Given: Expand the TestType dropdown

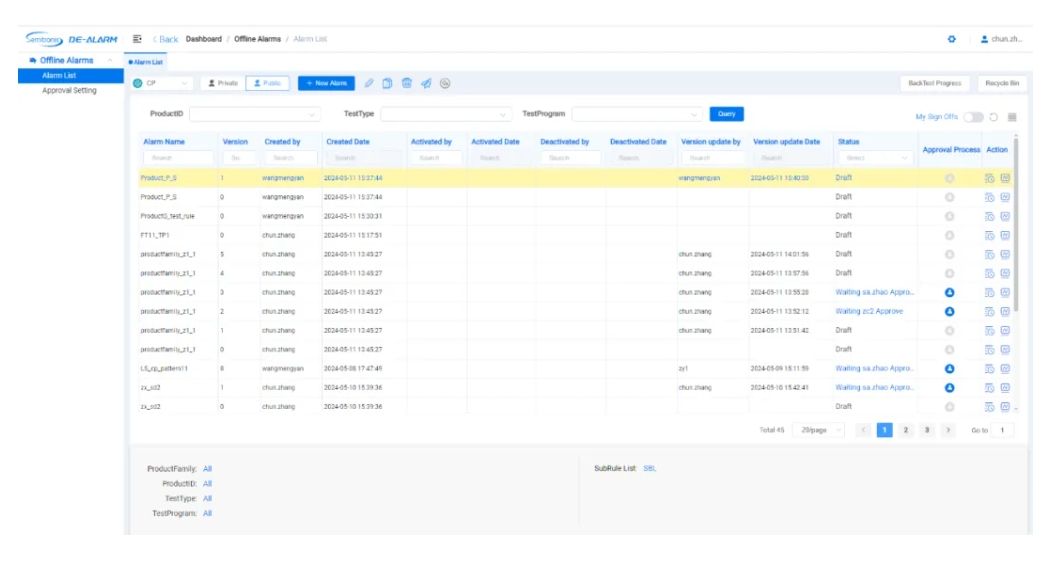Looking at the screenshot, I should [446, 114].
